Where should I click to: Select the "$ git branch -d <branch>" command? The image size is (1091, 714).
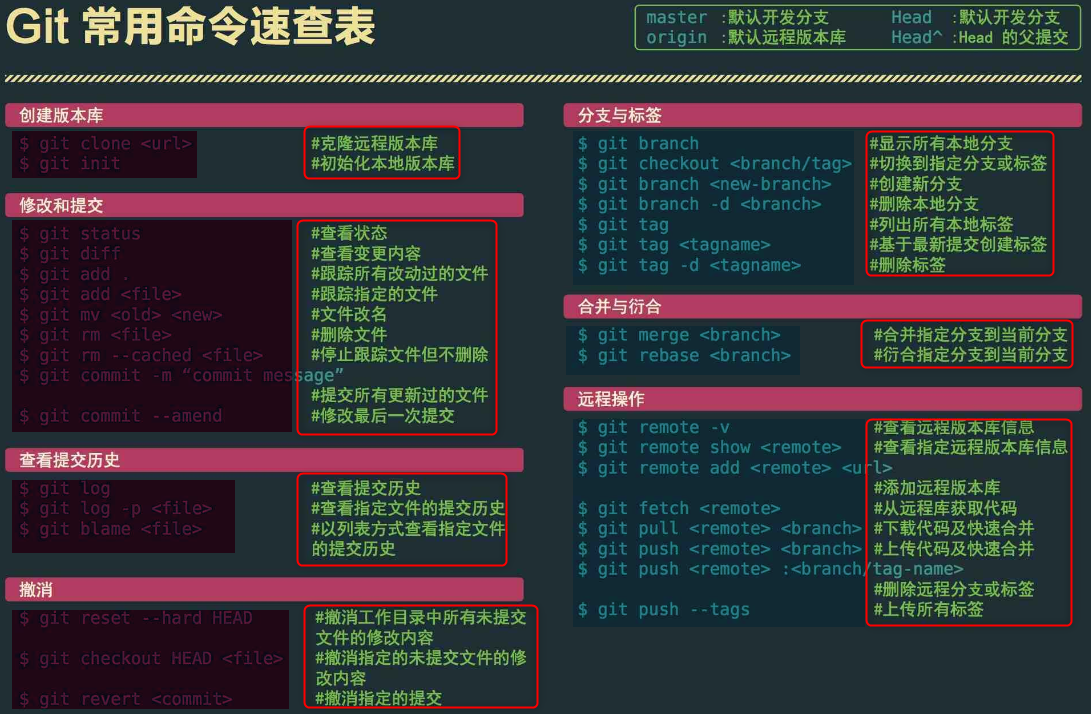(699, 205)
